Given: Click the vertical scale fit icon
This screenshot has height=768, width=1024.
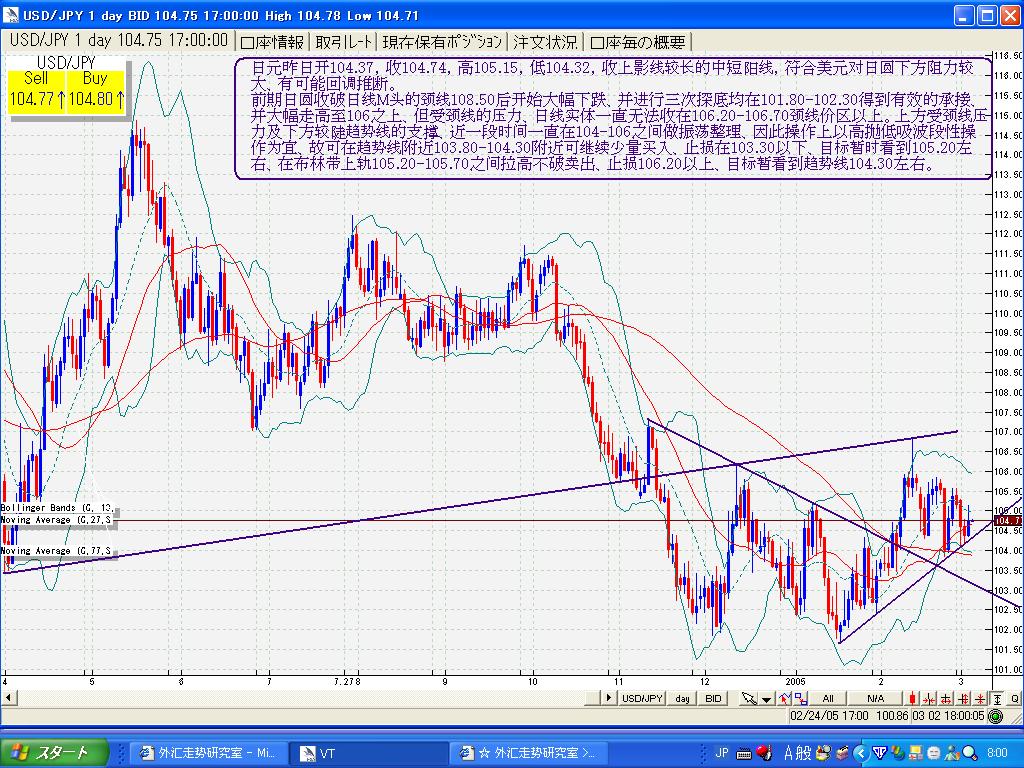Looking at the screenshot, I should pos(999,698).
